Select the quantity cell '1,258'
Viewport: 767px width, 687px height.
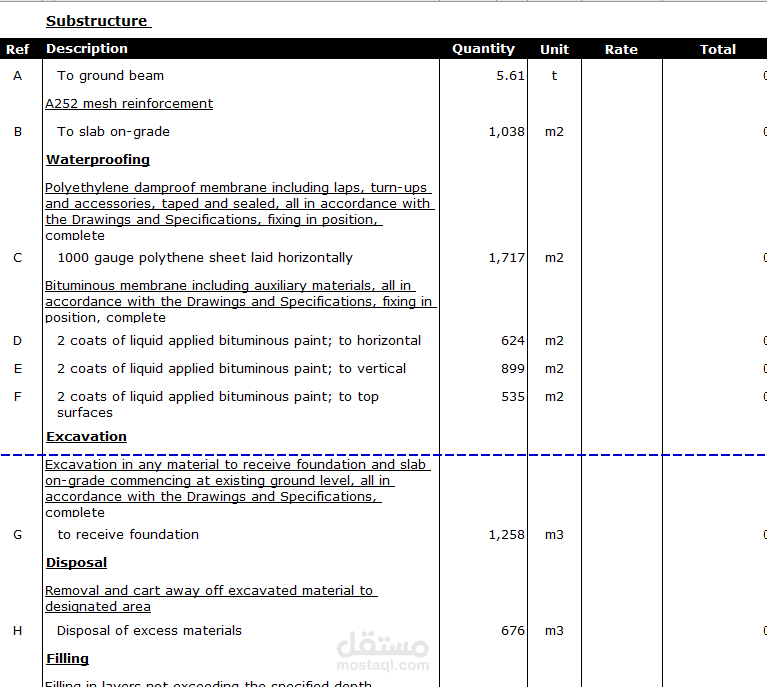[x=506, y=534]
